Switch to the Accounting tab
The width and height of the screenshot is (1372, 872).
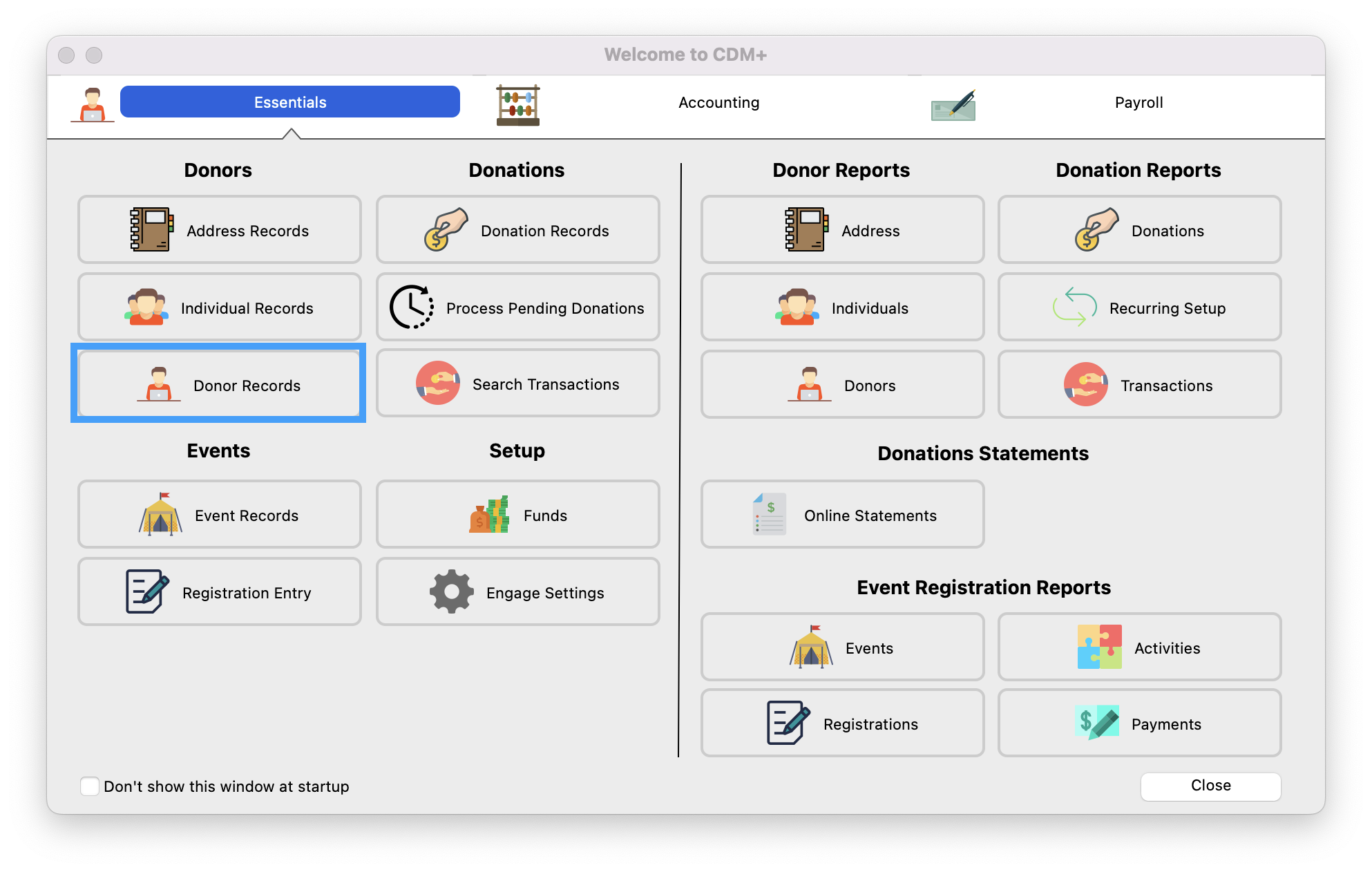(718, 103)
